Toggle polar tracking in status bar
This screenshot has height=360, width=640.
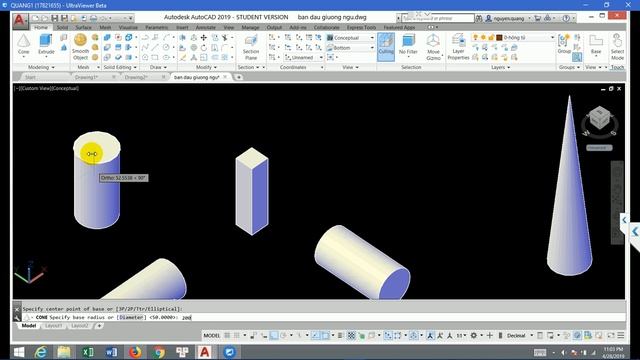coord(283,336)
